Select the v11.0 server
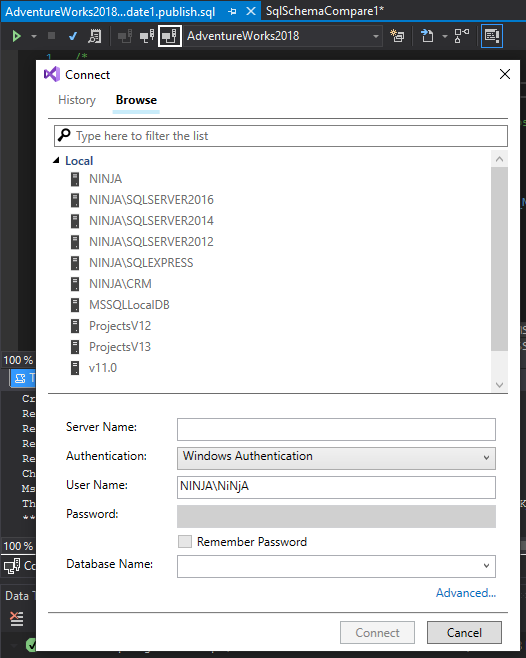Image resolution: width=526 pixels, height=658 pixels. [103, 368]
